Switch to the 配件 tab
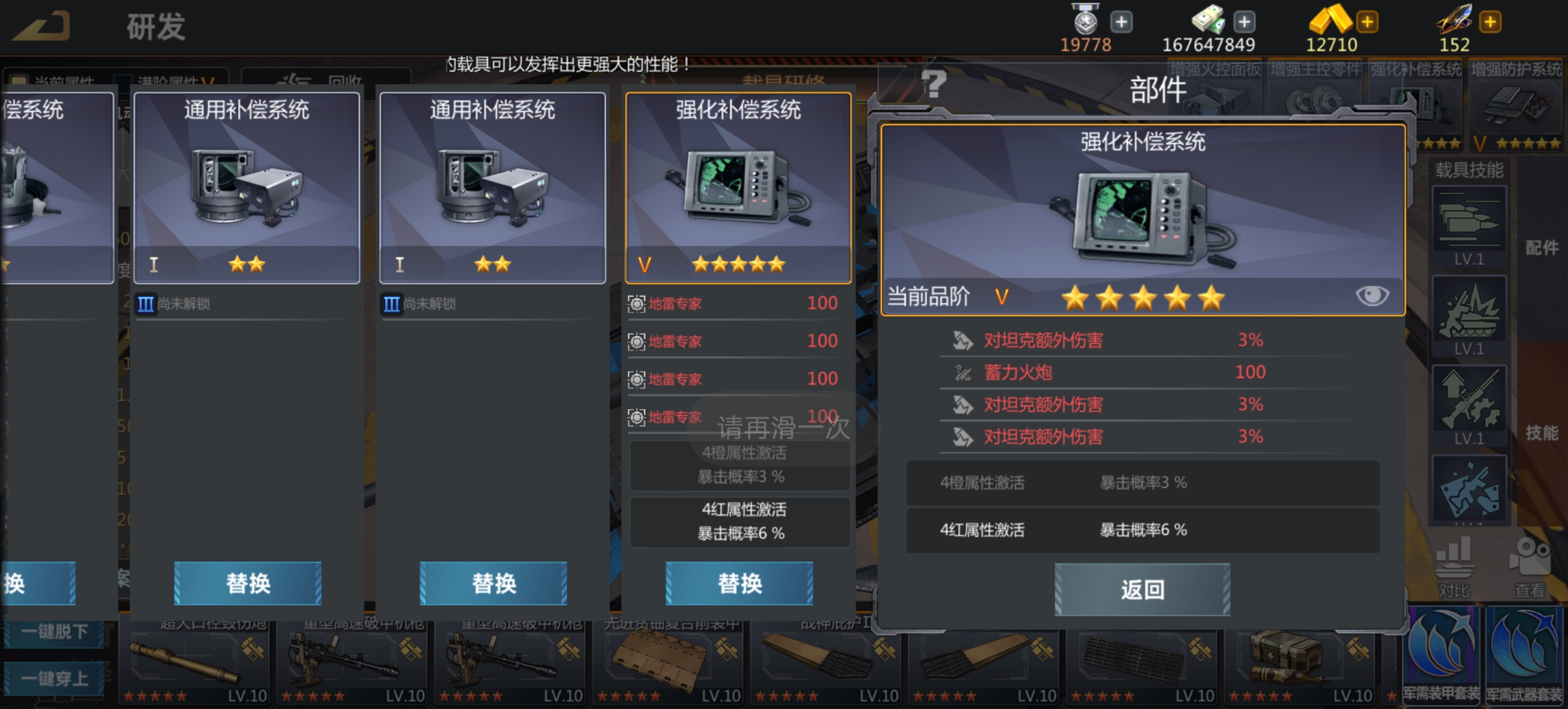Viewport: 1568px width, 709px height. (x=1542, y=248)
